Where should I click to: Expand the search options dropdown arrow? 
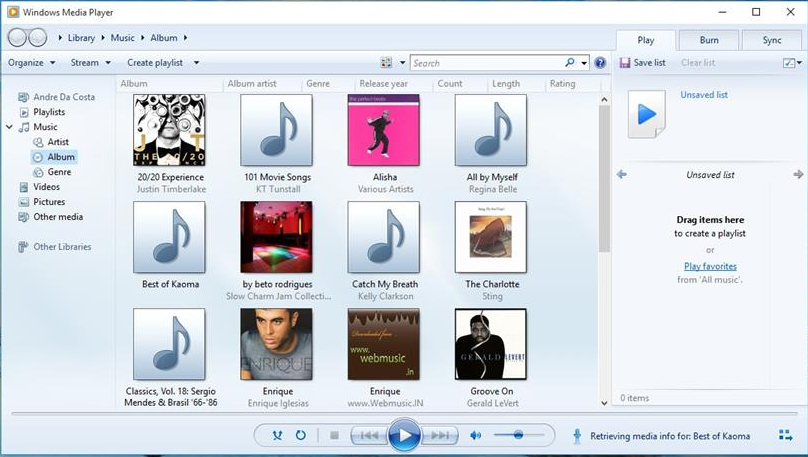point(584,63)
